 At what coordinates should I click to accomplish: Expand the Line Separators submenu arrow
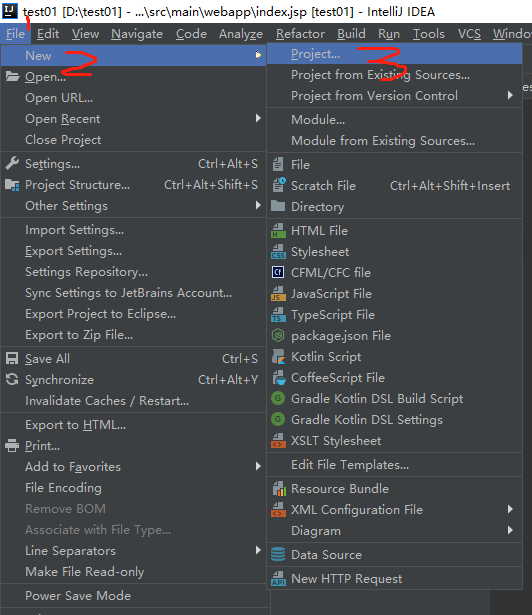(x=258, y=550)
